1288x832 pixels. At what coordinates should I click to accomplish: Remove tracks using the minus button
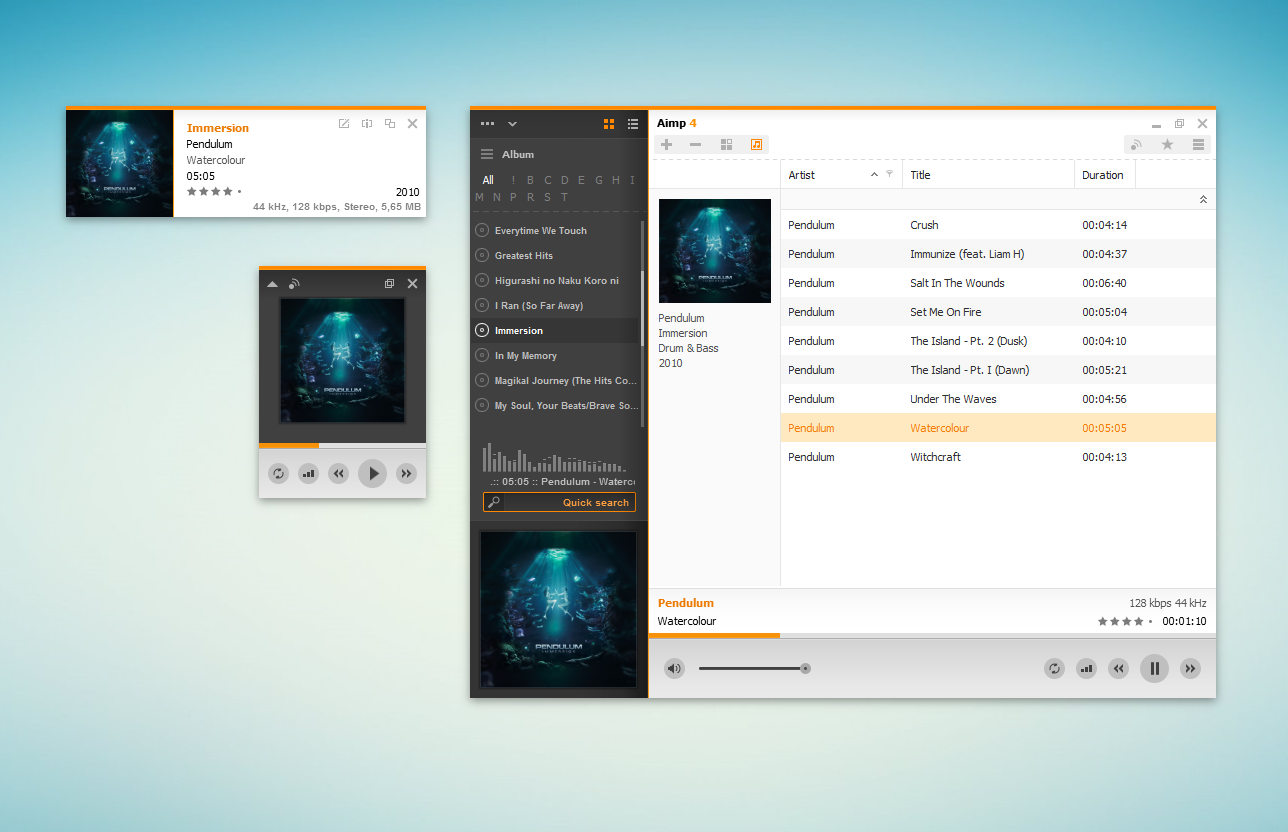click(x=696, y=145)
